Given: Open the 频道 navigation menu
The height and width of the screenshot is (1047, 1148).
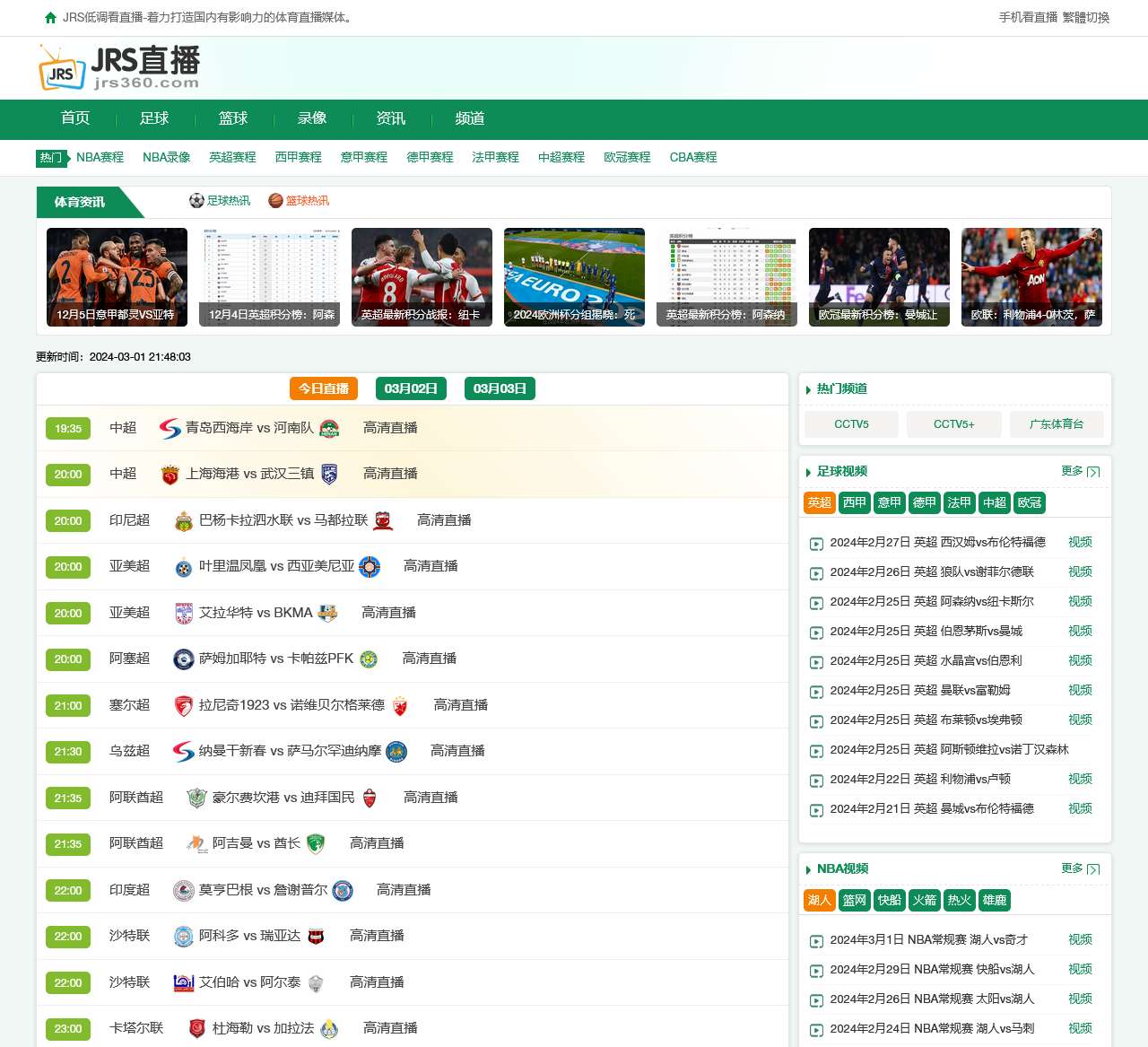Looking at the screenshot, I should pos(470,118).
